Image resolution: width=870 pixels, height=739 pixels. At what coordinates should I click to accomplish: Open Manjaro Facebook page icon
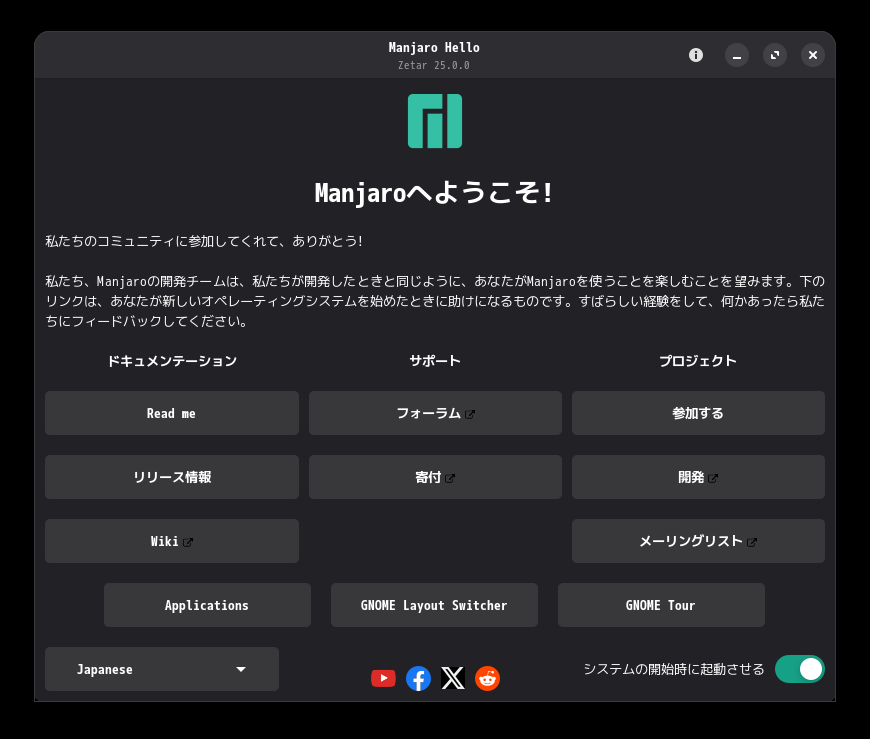pos(418,678)
